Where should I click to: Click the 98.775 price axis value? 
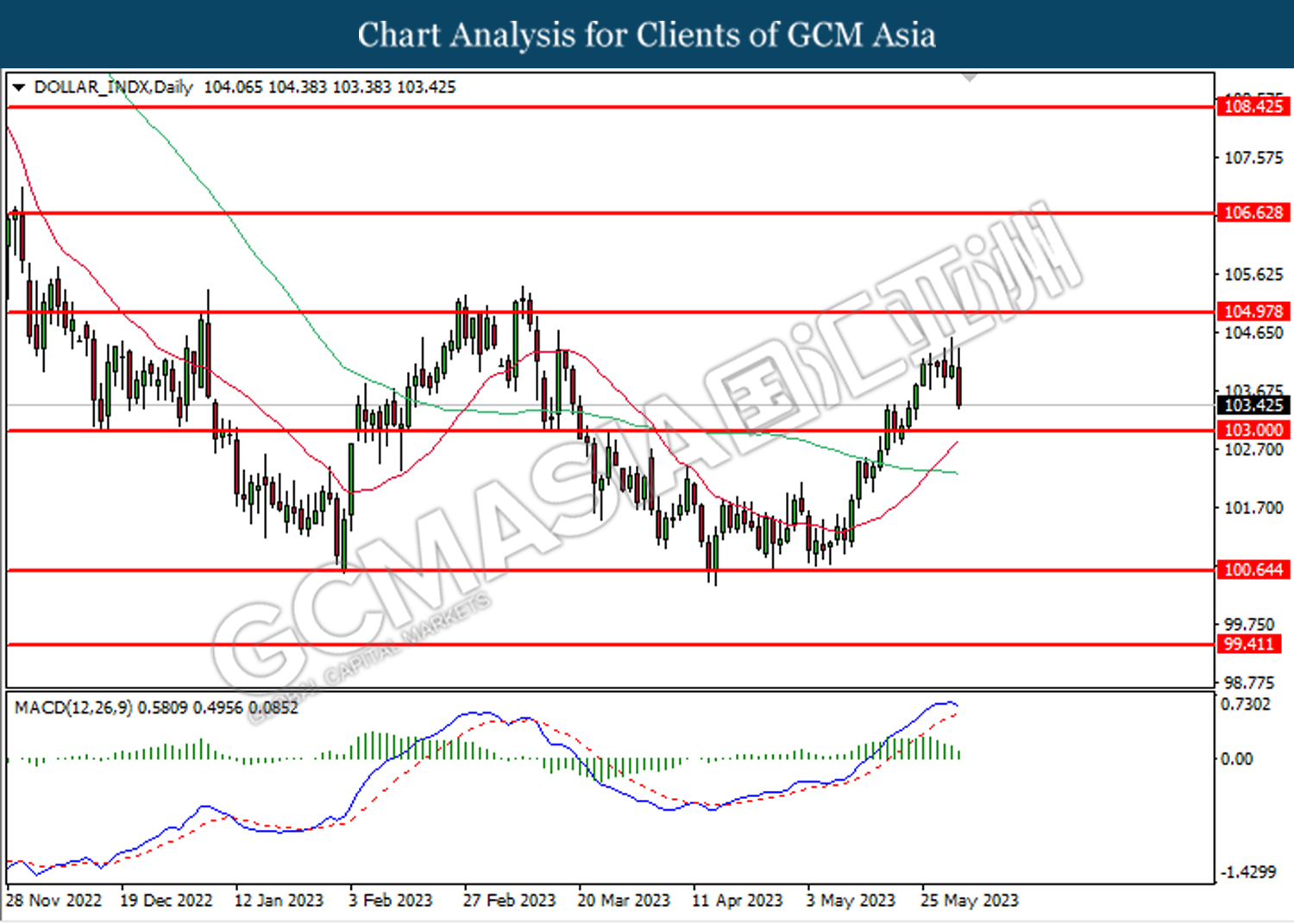click(x=1249, y=682)
